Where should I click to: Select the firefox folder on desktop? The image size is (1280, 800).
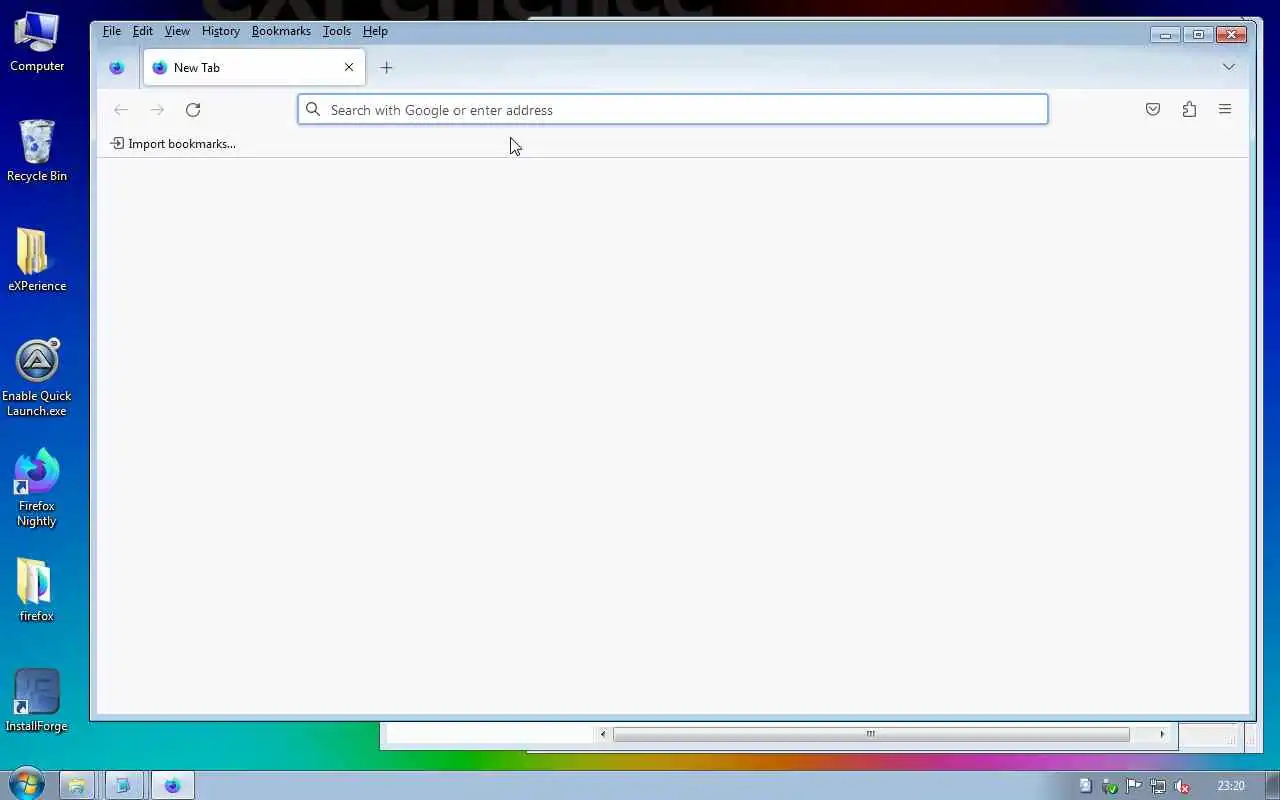point(36,590)
